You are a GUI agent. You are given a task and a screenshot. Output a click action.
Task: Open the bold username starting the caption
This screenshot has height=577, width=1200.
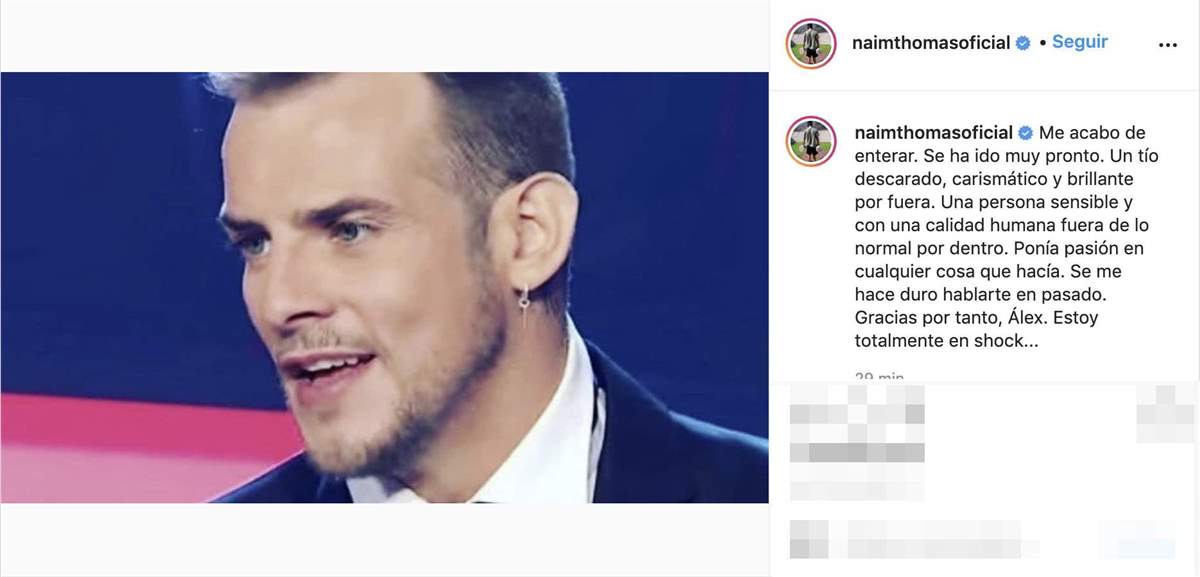tap(929, 133)
